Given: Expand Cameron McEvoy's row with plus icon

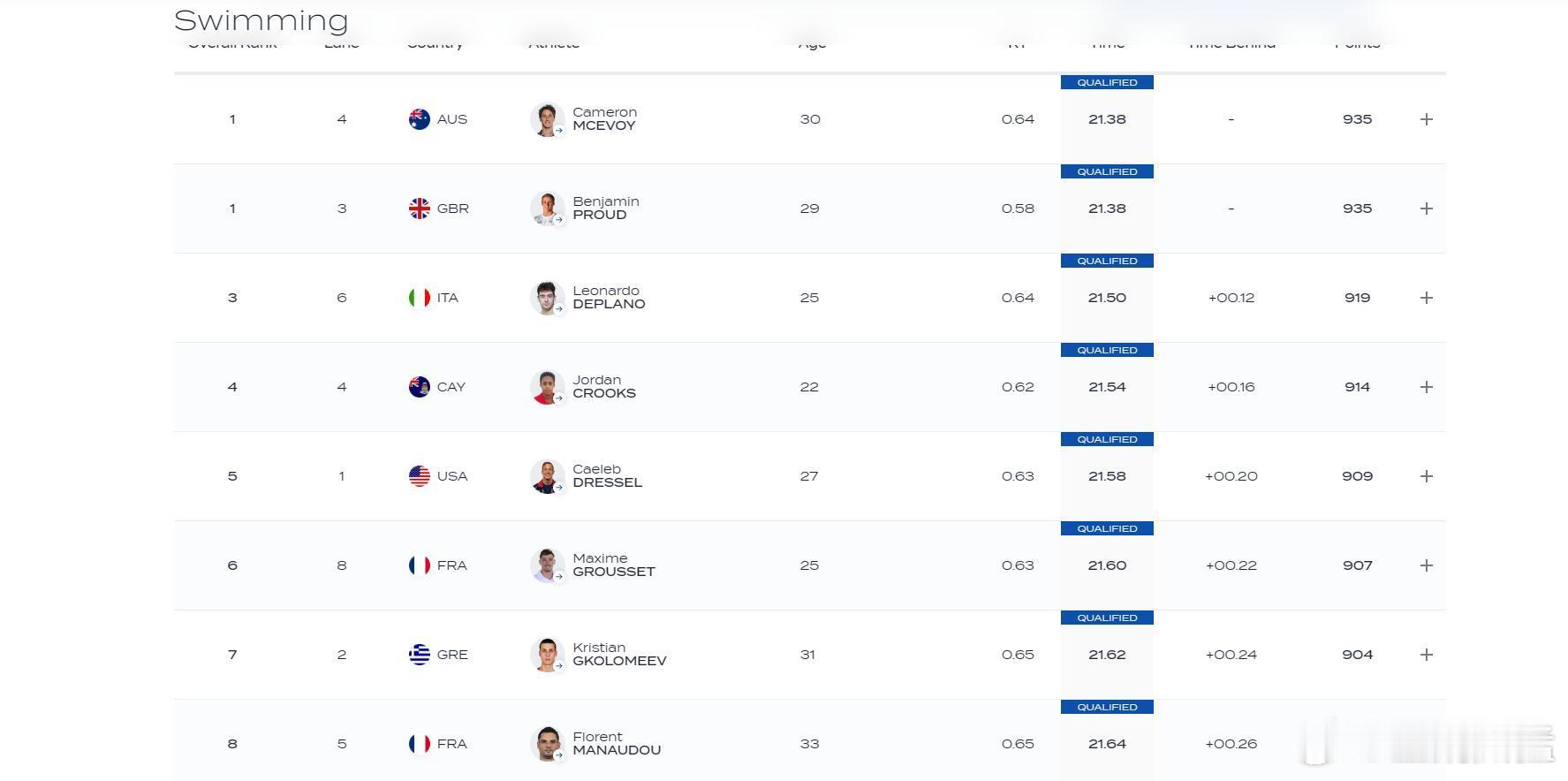Looking at the screenshot, I should 1426,119.
